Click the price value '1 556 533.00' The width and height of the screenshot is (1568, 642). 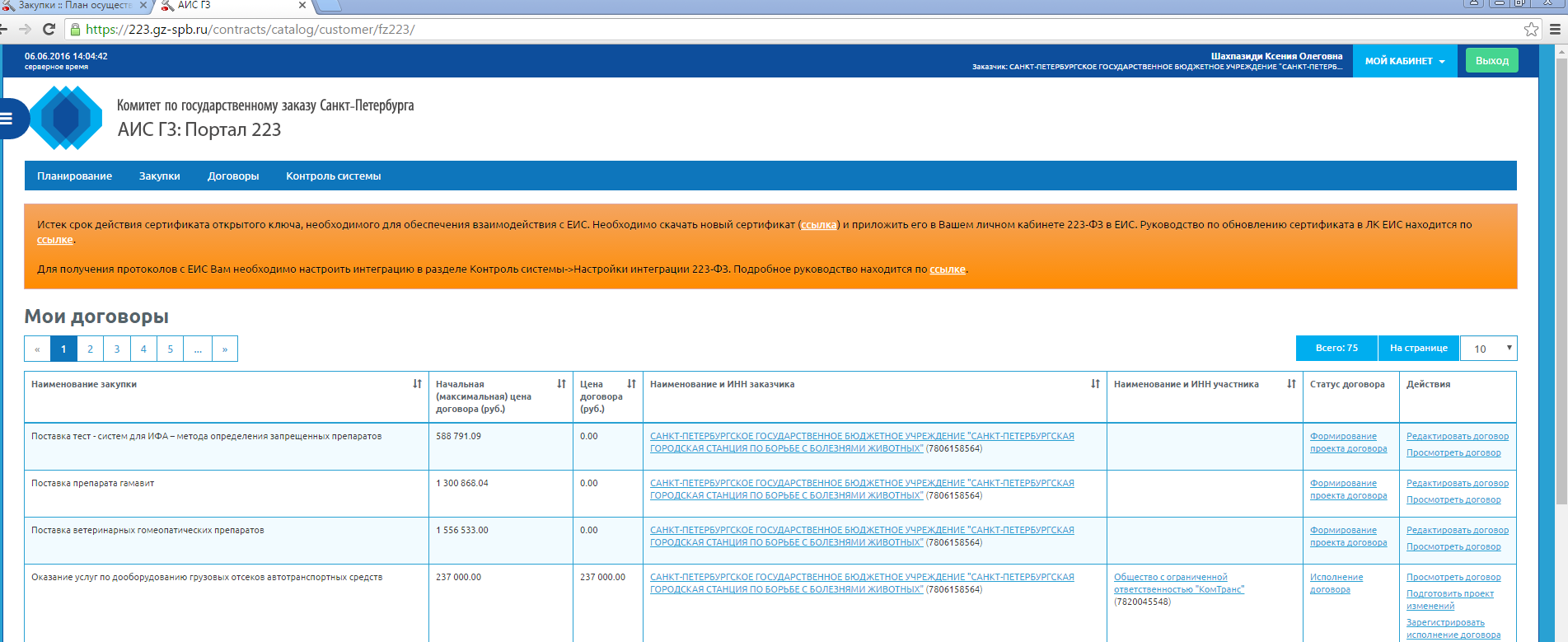click(462, 531)
